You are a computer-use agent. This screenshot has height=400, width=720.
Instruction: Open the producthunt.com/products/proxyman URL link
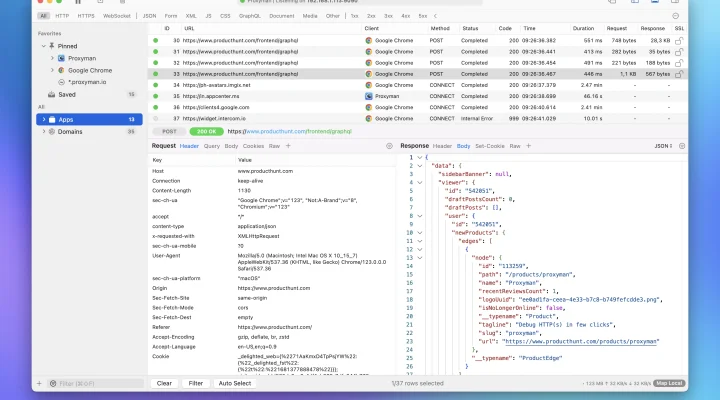coord(581,341)
